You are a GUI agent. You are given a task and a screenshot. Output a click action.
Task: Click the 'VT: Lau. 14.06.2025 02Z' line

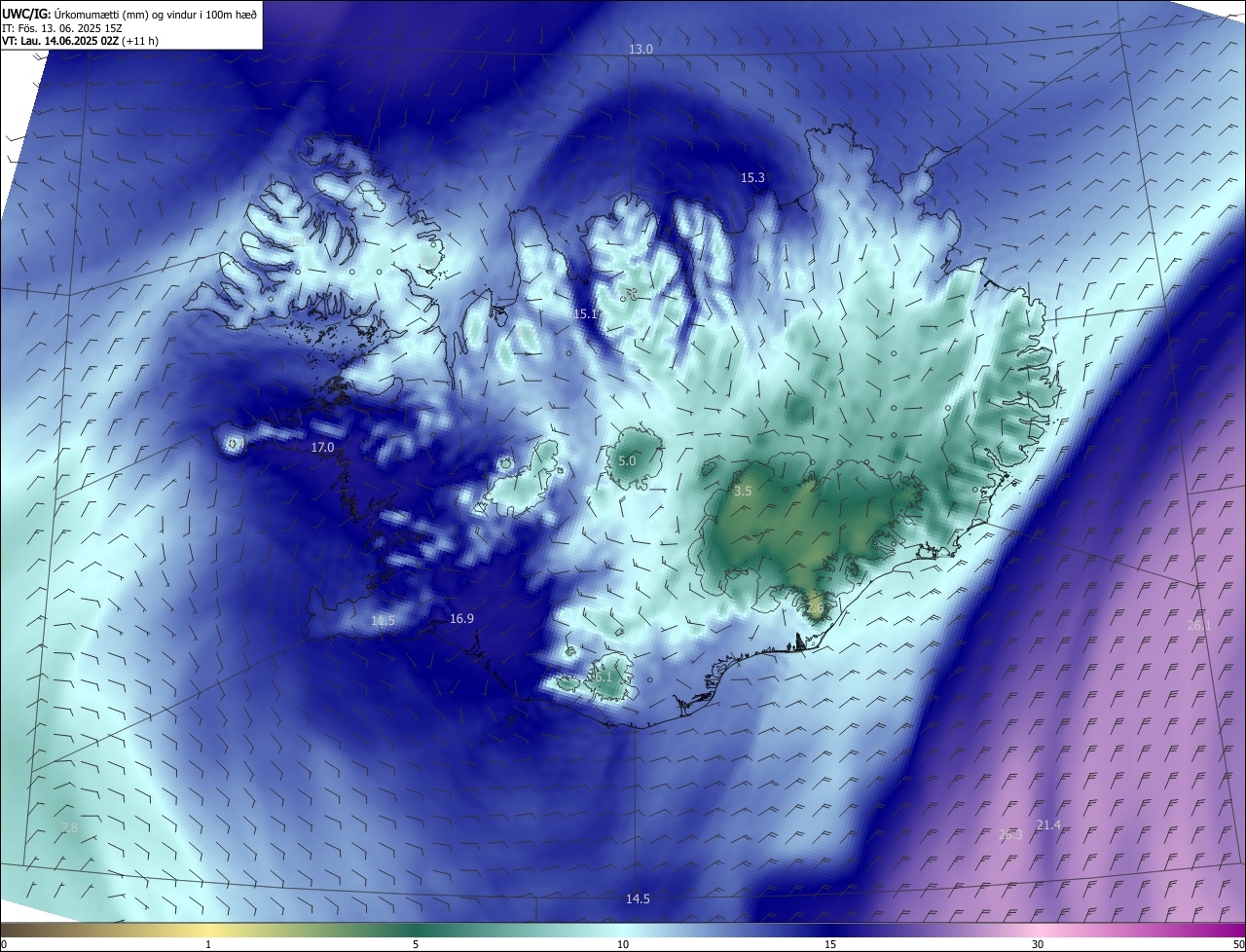60,41
